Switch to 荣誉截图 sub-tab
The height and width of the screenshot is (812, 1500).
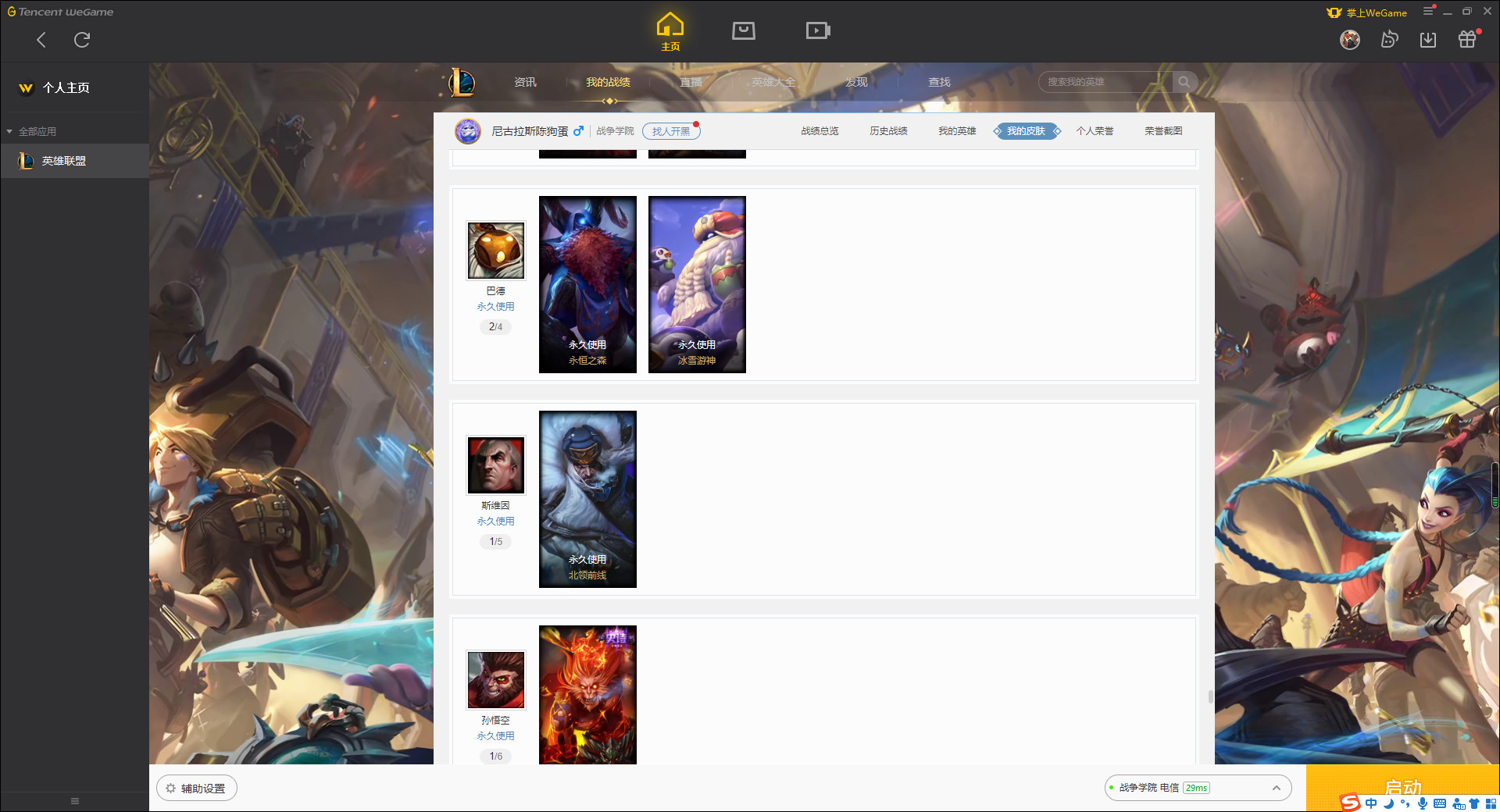click(x=1163, y=131)
